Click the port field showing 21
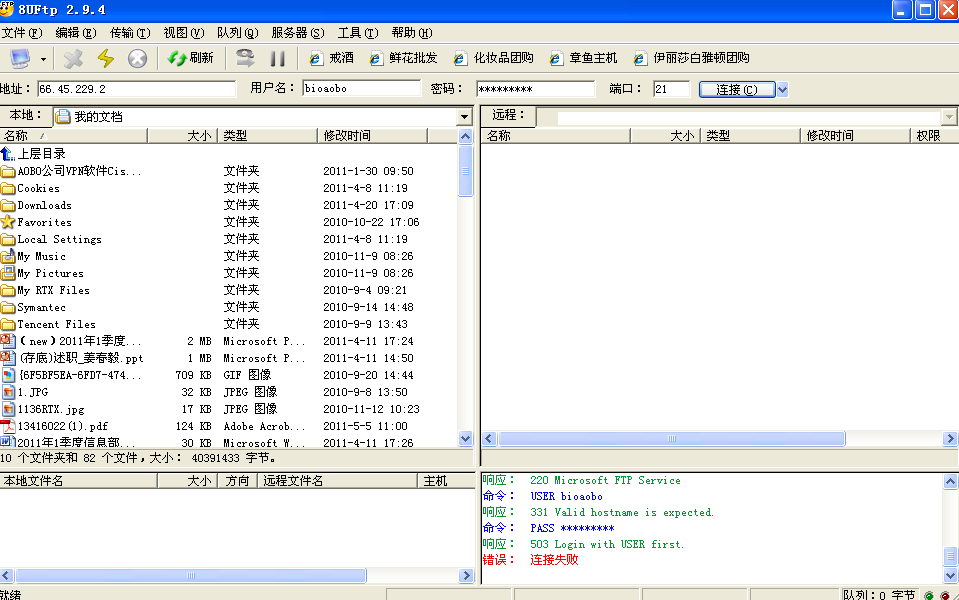 pos(671,89)
